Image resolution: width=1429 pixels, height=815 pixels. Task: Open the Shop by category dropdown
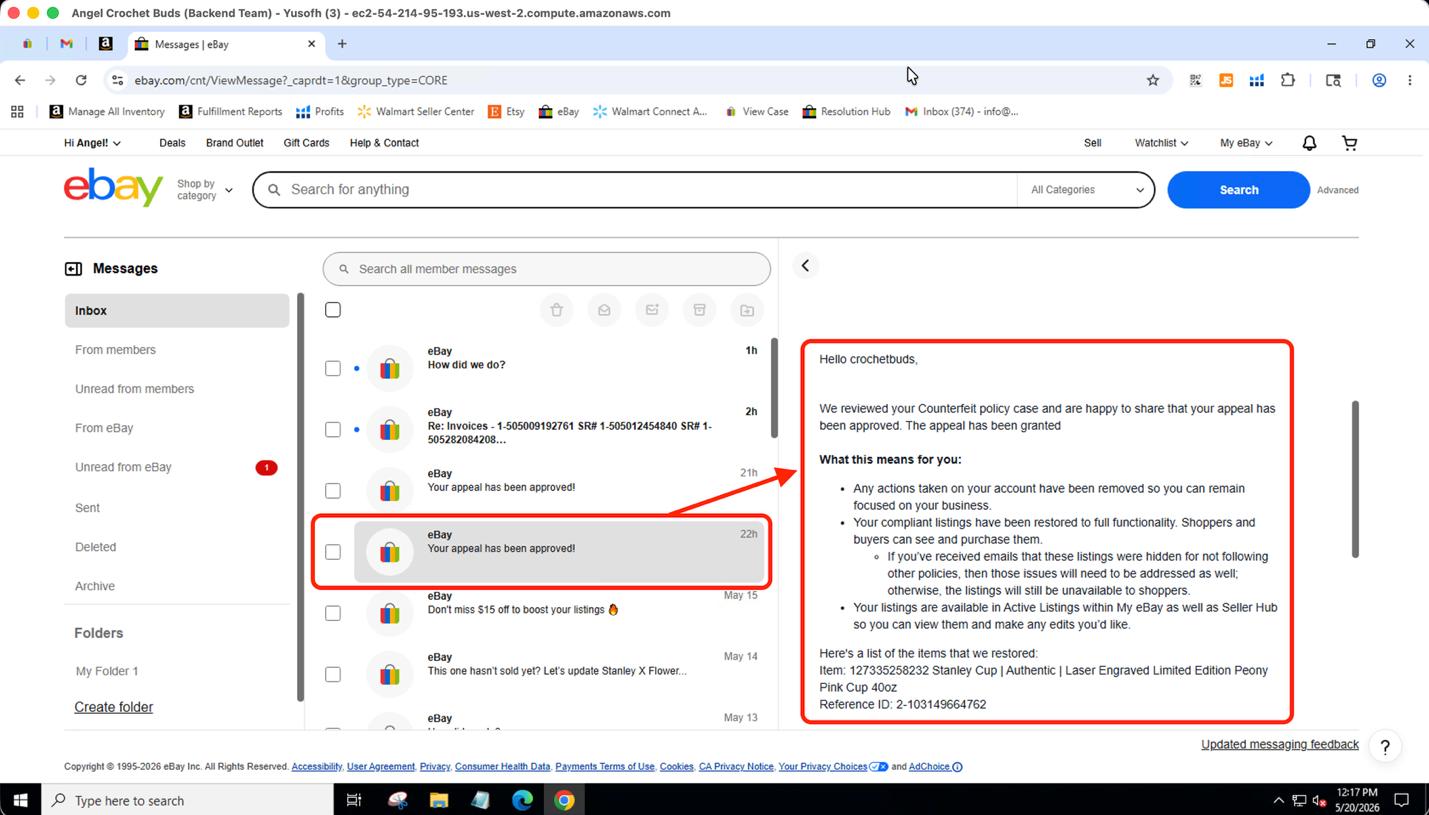(x=204, y=190)
